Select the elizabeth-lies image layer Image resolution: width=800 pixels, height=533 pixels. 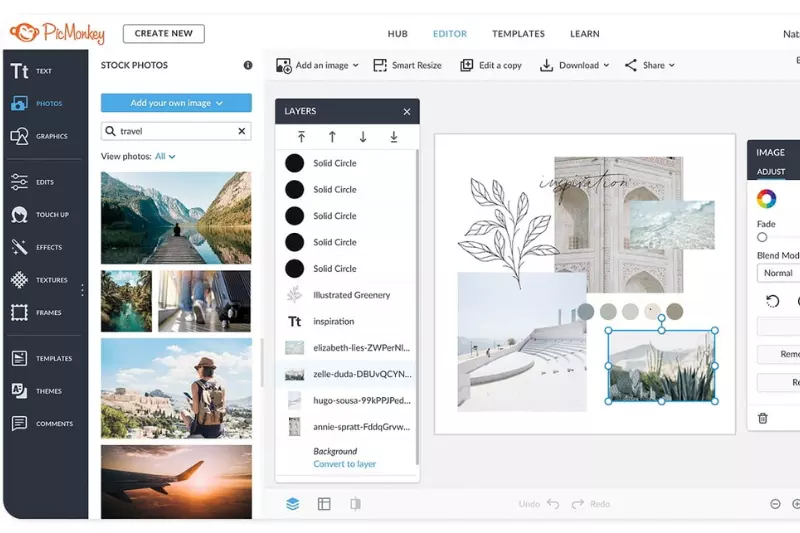(x=346, y=348)
